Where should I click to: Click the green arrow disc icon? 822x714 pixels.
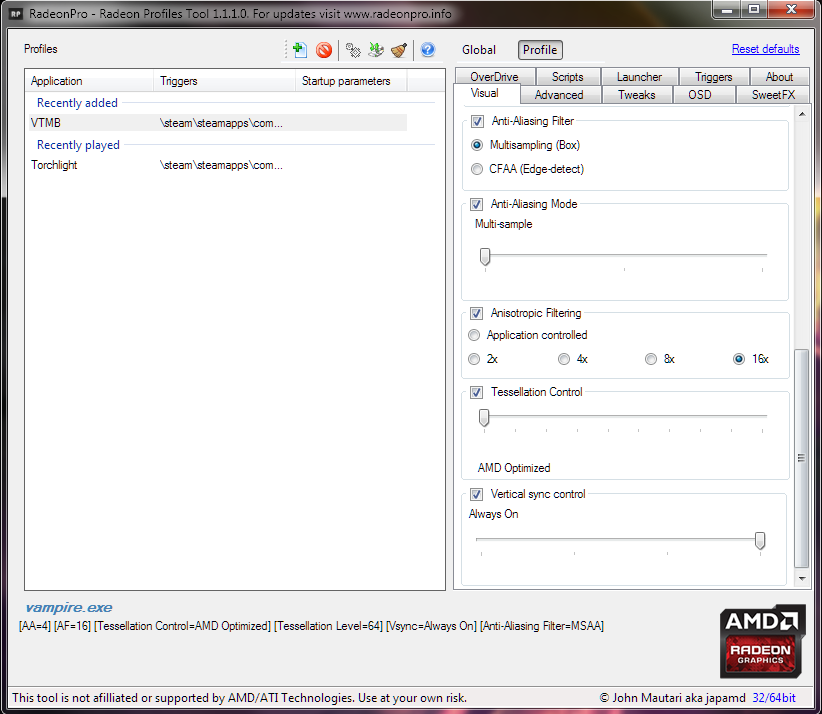pyautogui.click(x=376, y=50)
